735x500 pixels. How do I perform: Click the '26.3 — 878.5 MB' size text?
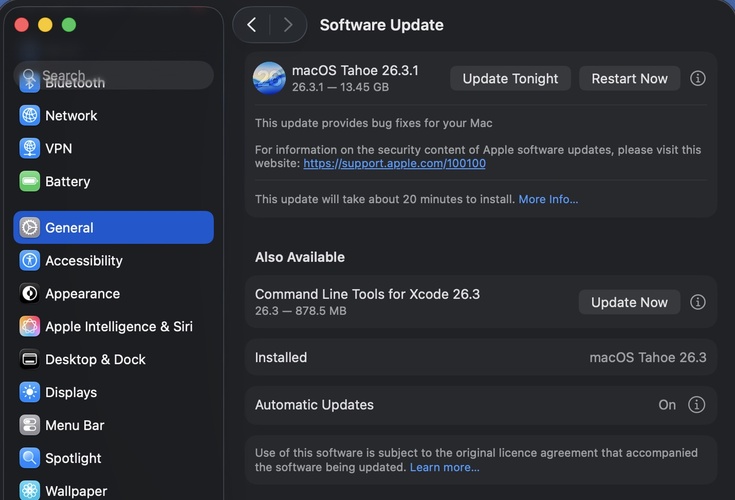300,311
